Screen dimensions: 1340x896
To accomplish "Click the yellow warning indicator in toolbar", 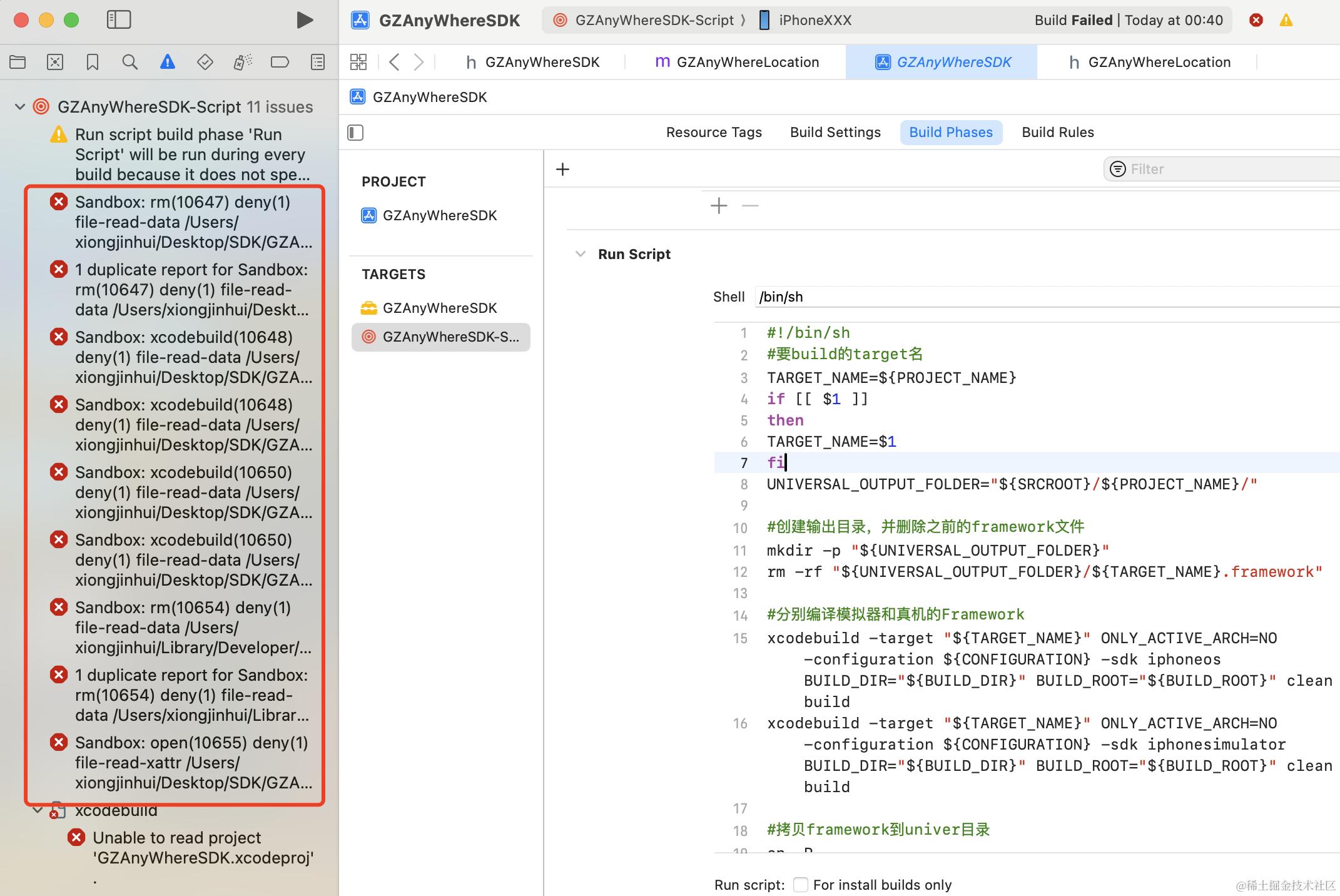I will tap(1286, 20).
